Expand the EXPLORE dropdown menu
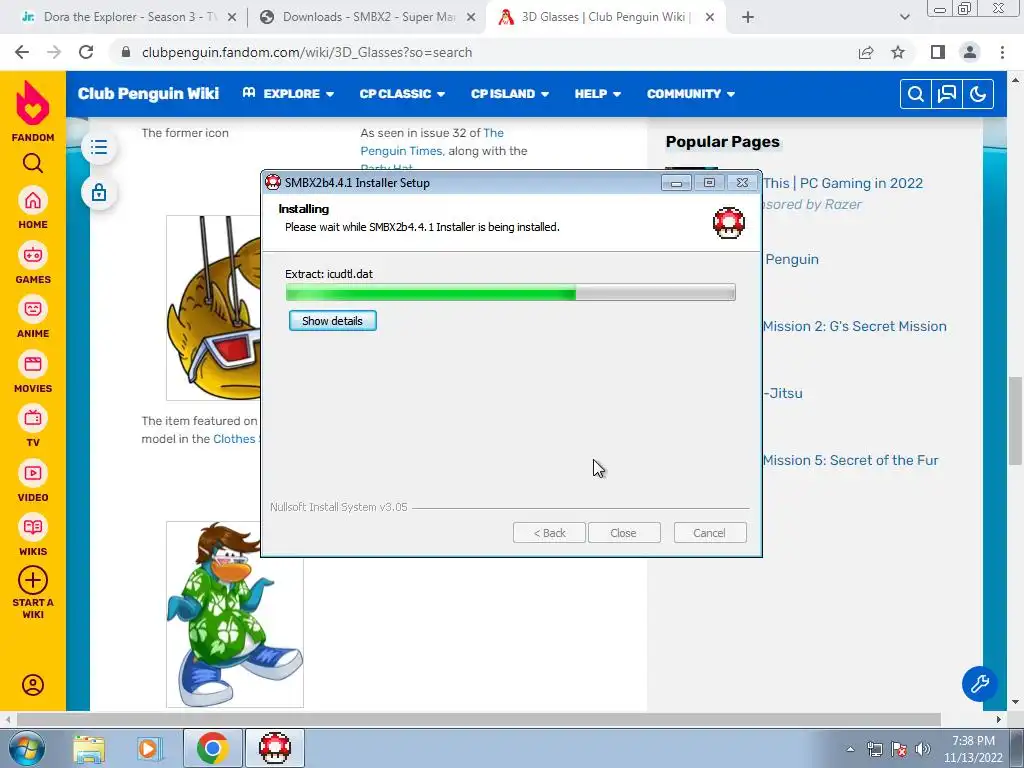 pos(288,93)
